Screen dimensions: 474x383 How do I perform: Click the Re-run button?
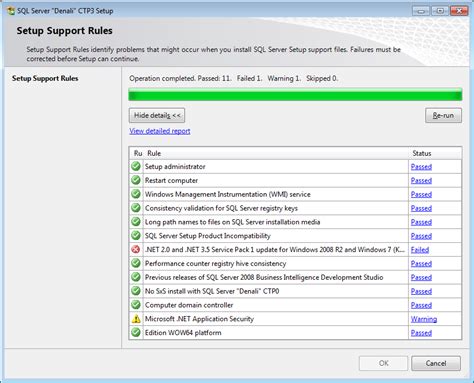pyautogui.click(x=443, y=115)
